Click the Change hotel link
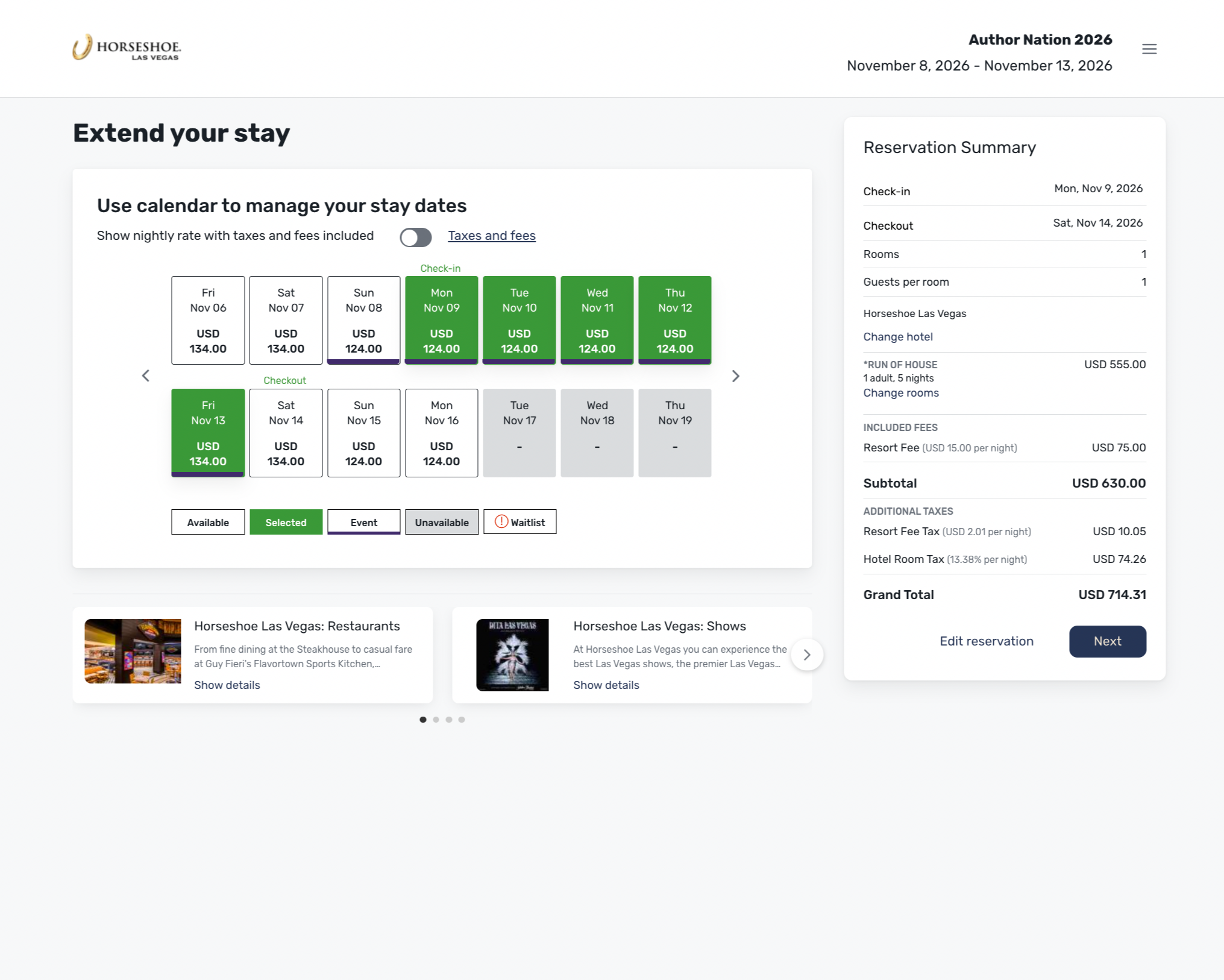This screenshot has width=1224, height=980. 897,337
